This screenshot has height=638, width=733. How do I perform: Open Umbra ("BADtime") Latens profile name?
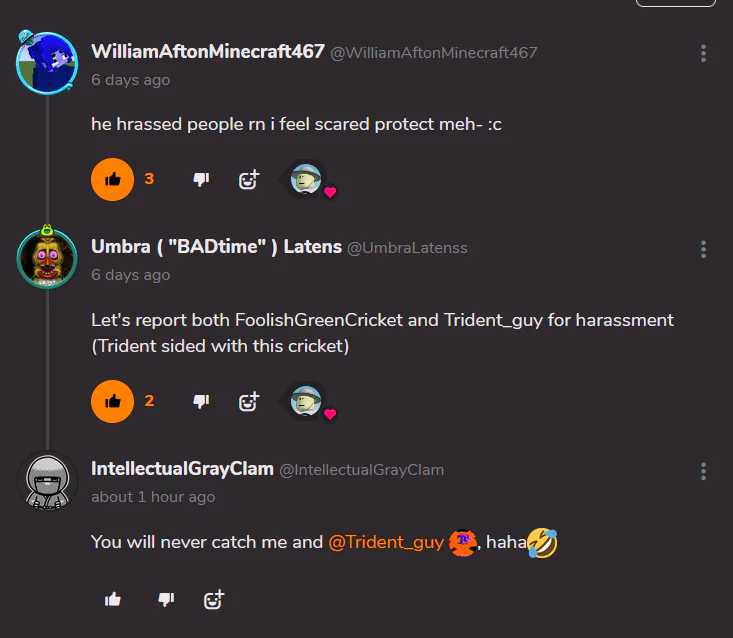point(216,247)
